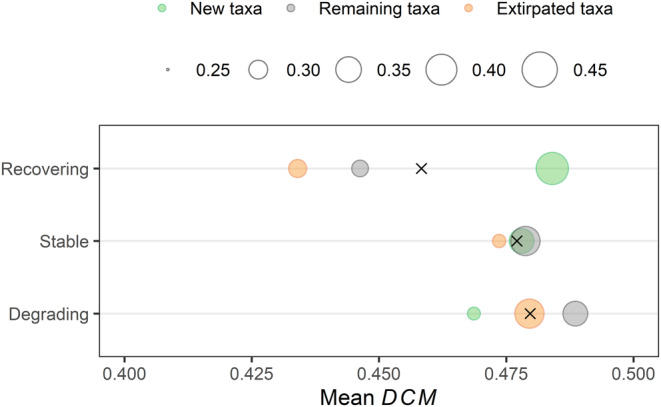Click the Recovering y-axis label

(46, 169)
